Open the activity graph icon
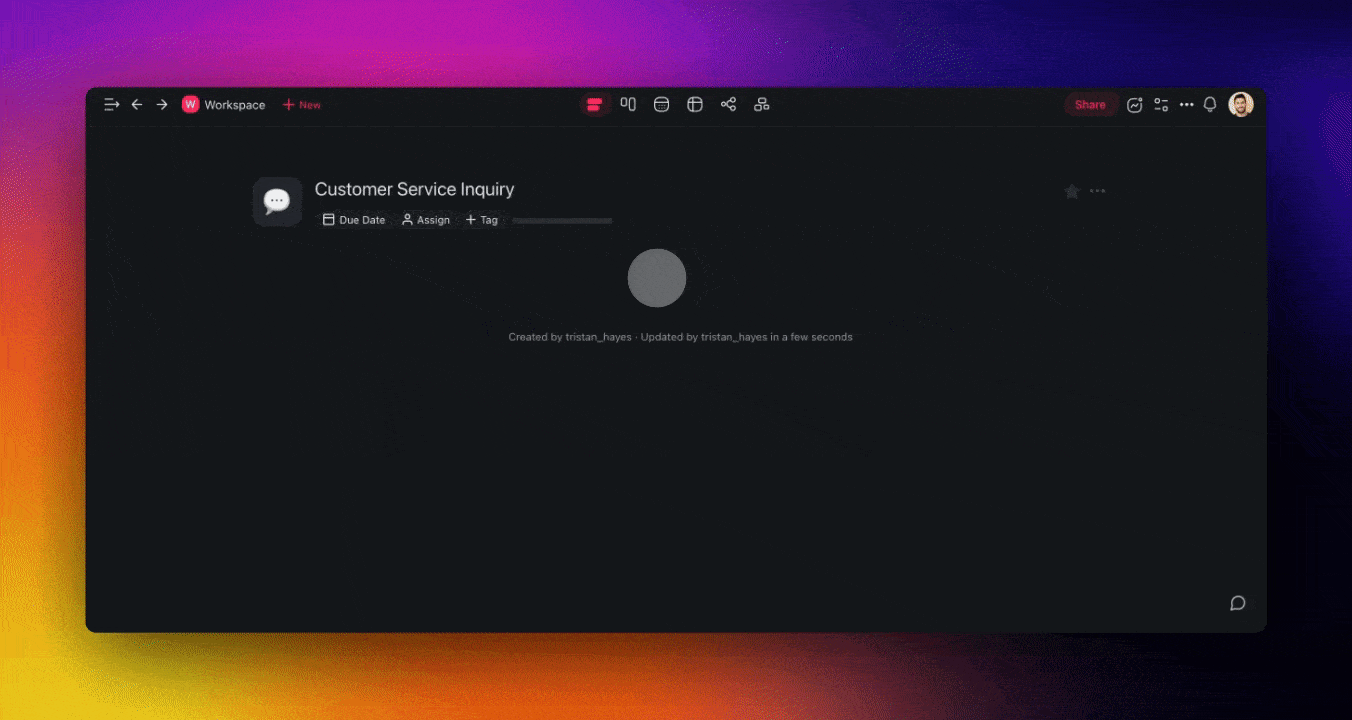 tap(1135, 104)
